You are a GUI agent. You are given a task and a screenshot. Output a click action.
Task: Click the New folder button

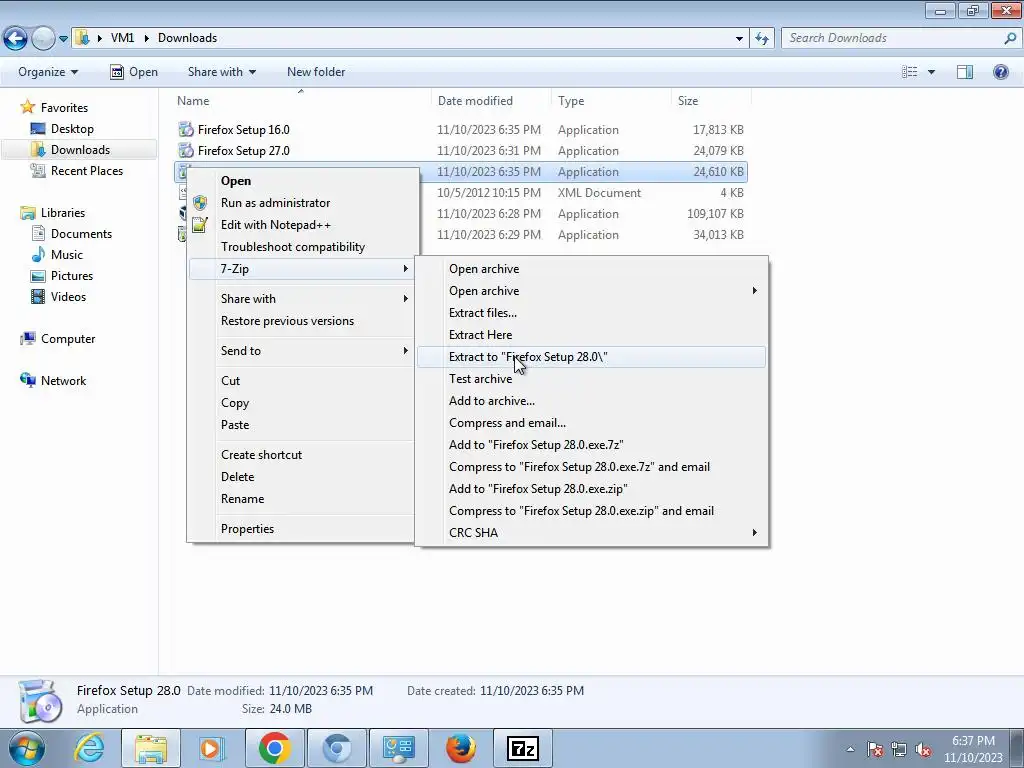click(x=316, y=72)
